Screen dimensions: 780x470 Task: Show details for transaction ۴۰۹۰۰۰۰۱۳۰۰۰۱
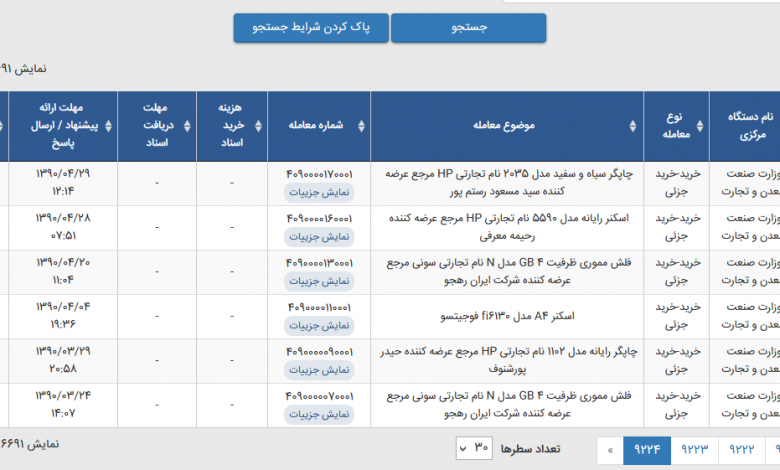pyautogui.click(x=319, y=281)
